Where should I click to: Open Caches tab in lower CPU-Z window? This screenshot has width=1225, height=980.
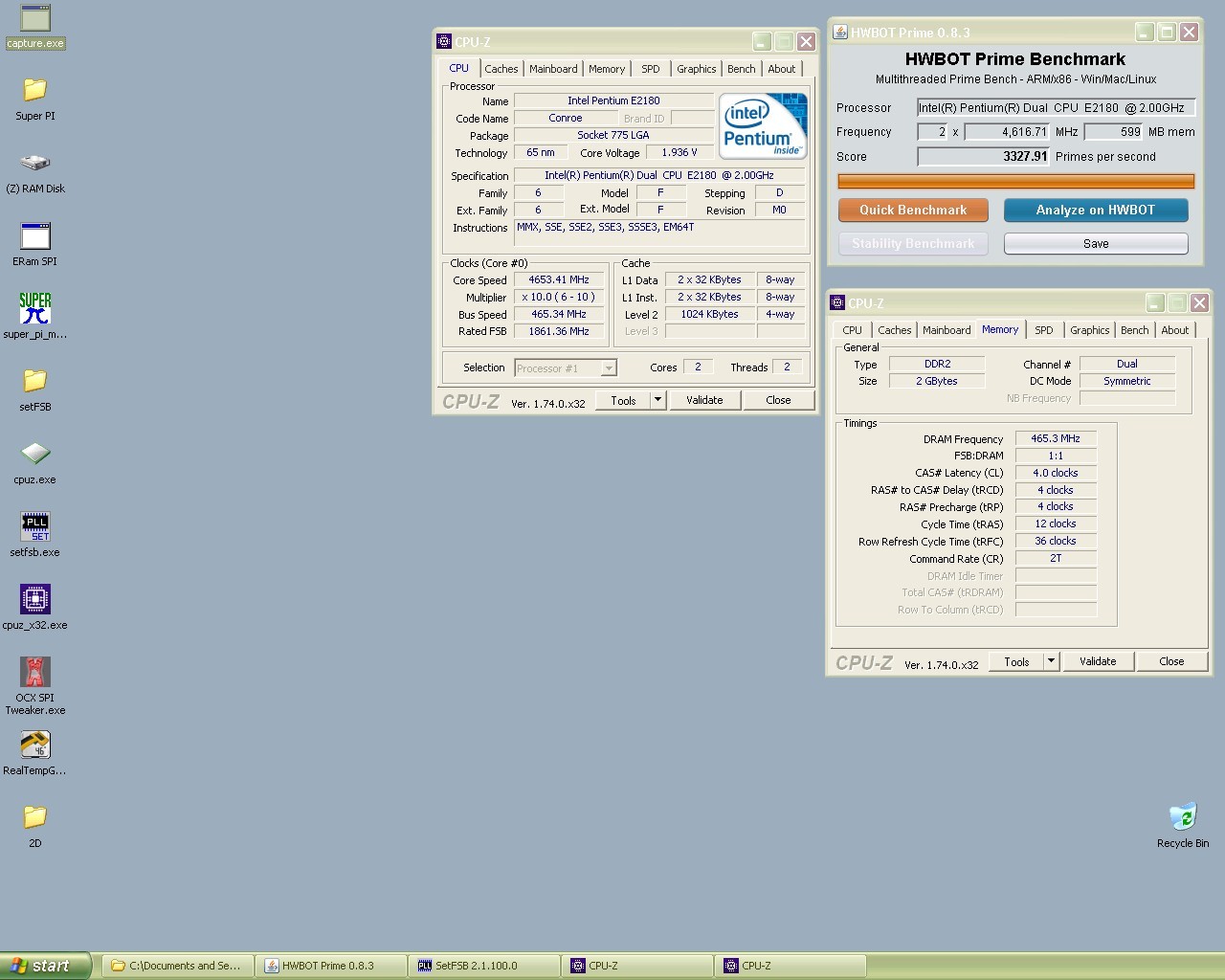[x=895, y=330]
